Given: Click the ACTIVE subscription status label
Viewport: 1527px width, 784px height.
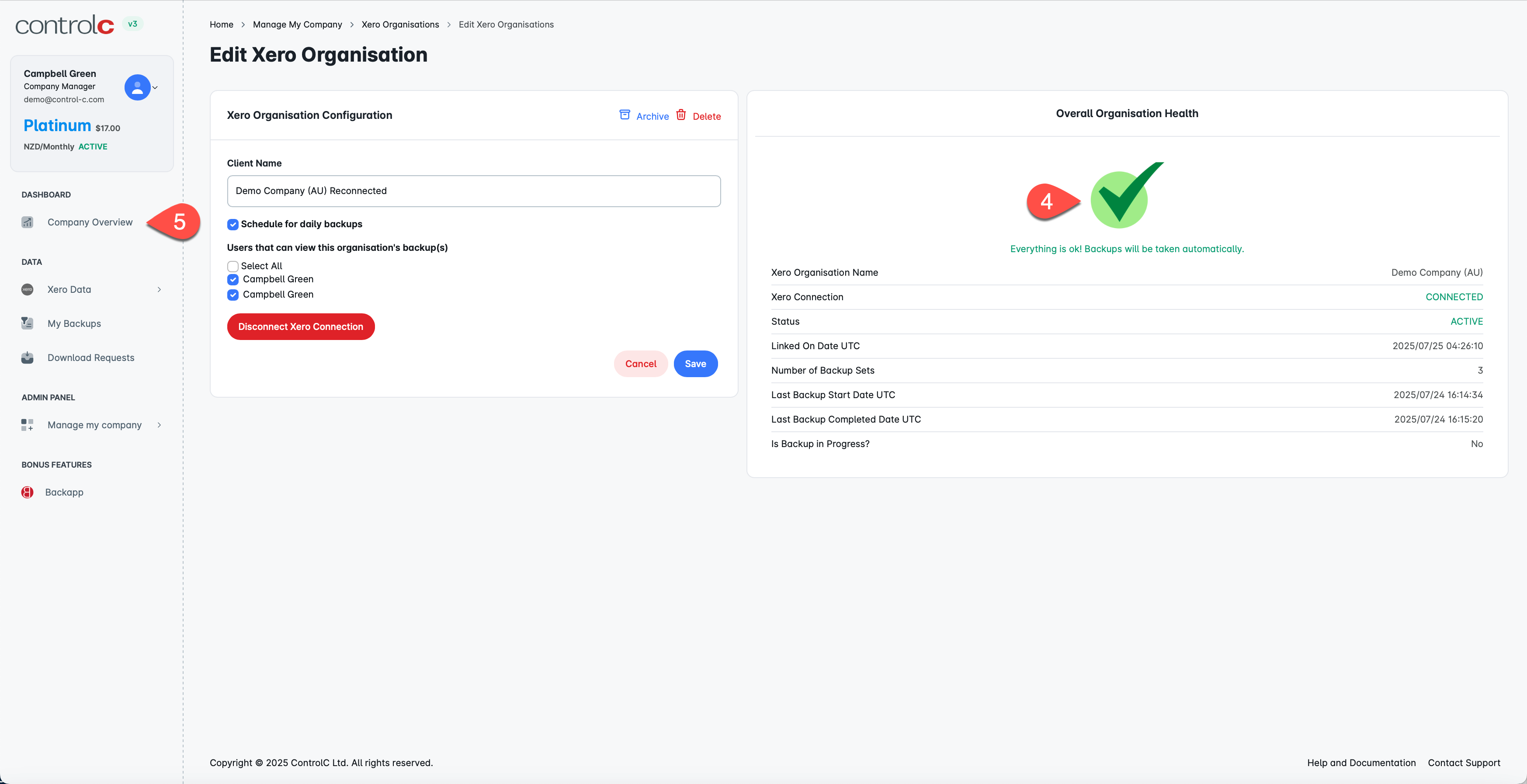Looking at the screenshot, I should point(93,146).
